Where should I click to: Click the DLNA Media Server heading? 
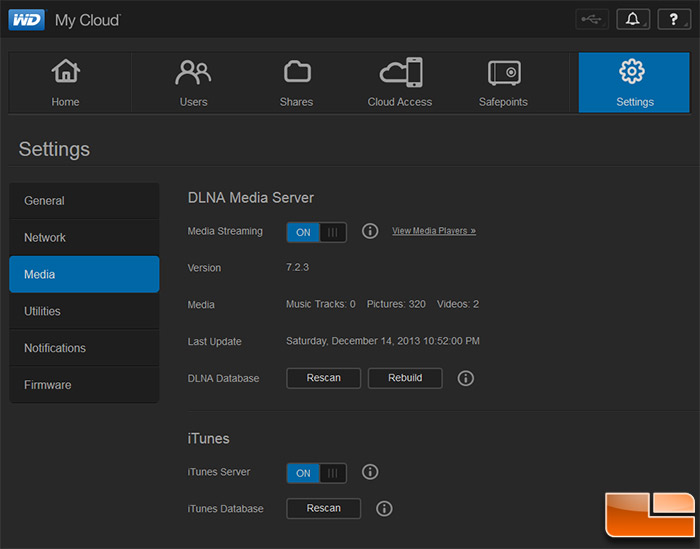[250, 198]
